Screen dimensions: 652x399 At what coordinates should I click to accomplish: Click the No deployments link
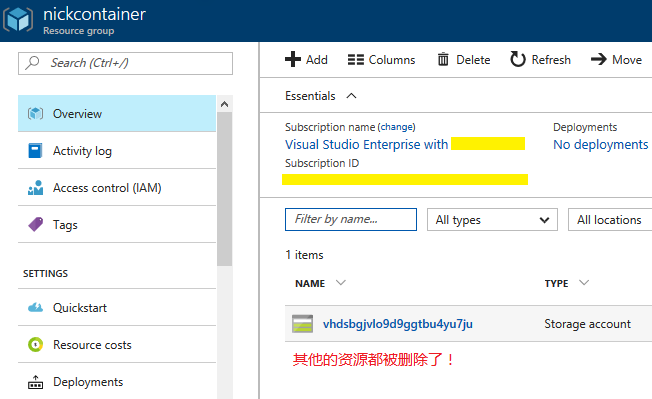[600, 144]
